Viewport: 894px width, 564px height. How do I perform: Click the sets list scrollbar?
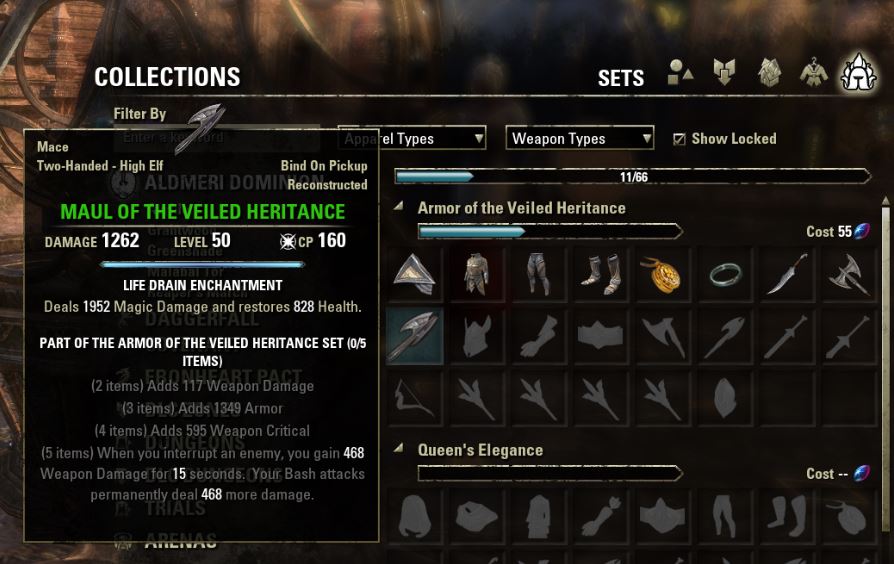pyautogui.click(x=885, y=376)
